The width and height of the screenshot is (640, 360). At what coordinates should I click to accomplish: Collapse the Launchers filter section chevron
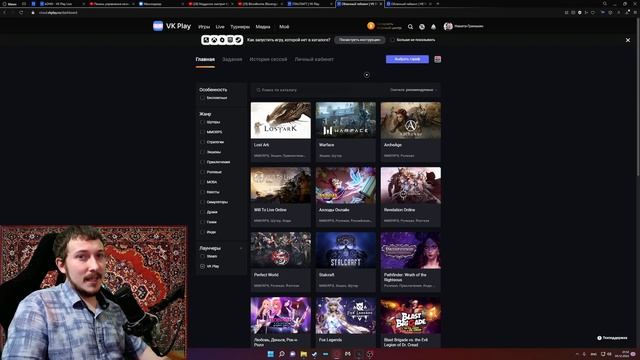point(241,248)
